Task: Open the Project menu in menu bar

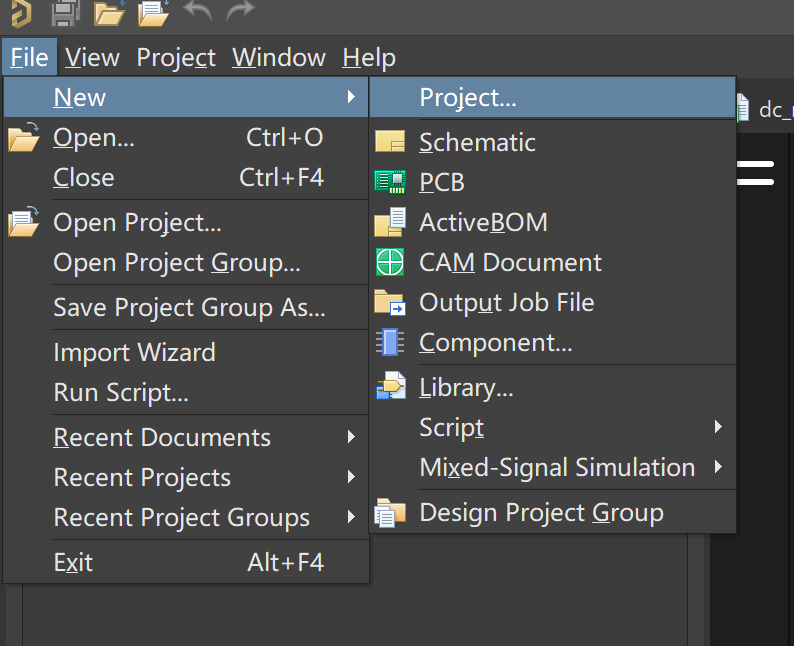Action: click(x=176, y=58)
